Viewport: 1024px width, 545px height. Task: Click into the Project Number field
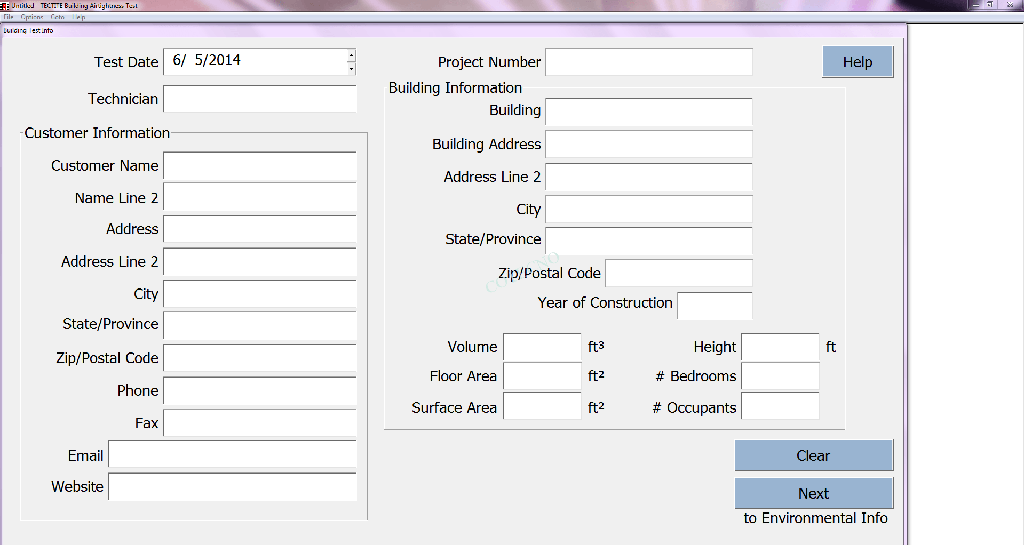tap(648, 62)
